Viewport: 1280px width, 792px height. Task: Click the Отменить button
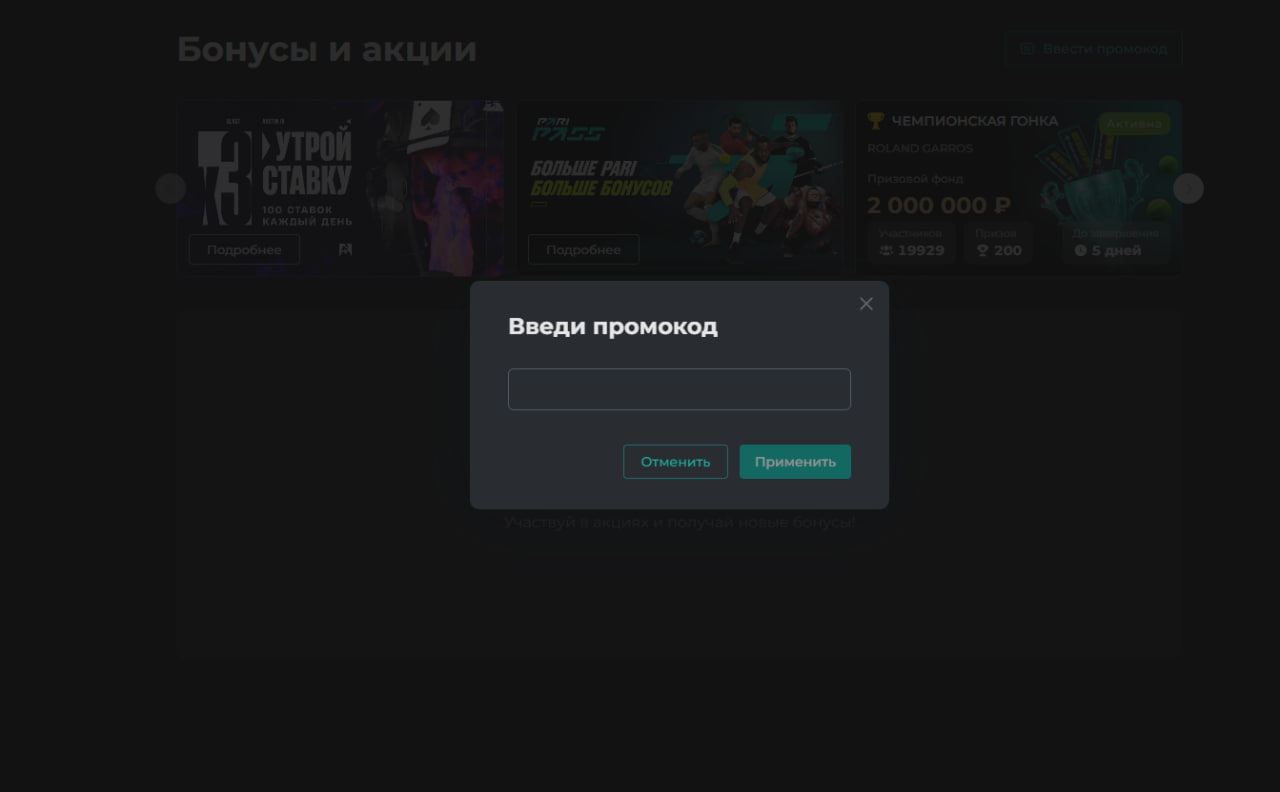point(675,461)
